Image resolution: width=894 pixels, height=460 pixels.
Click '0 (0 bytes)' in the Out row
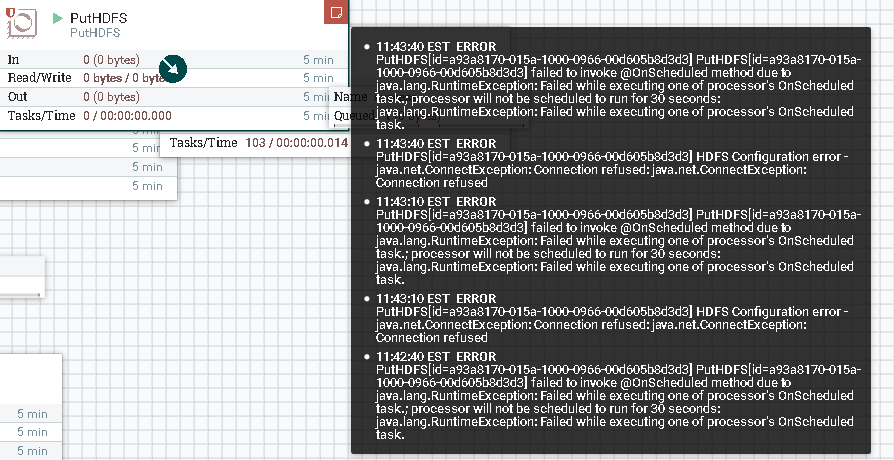click(x=111, y=96)
